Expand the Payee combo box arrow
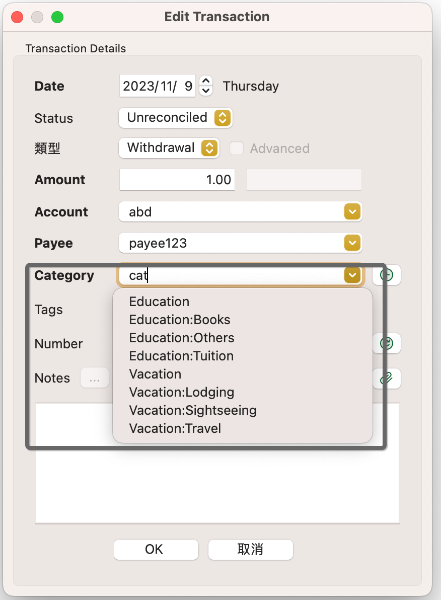This screenshot has height=600, width=441. (352, 243)
